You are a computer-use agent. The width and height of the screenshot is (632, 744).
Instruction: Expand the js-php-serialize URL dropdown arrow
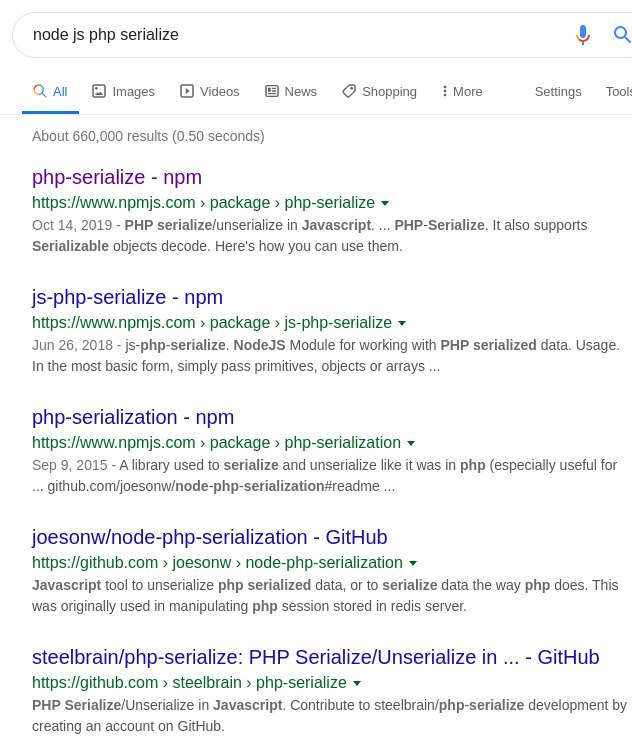coord(402,323)
